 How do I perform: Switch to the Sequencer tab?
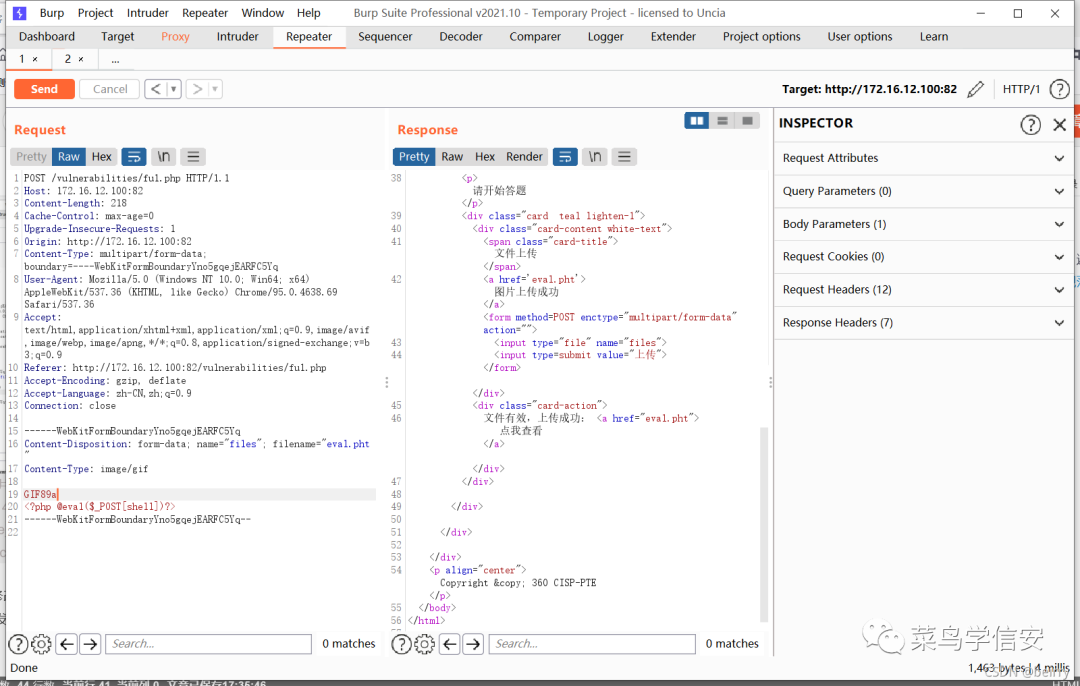pyautogui.click(x=385, y=37)
